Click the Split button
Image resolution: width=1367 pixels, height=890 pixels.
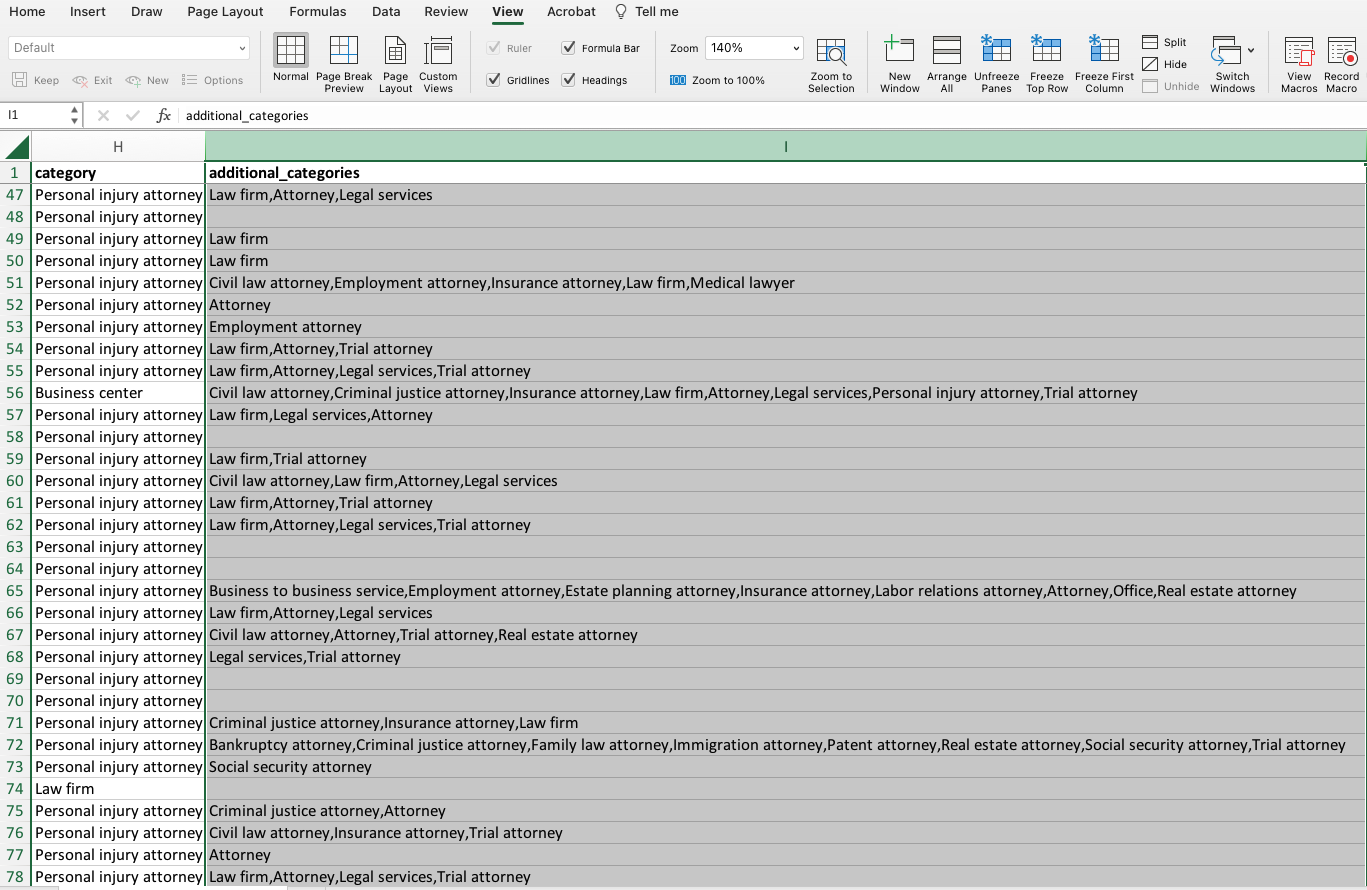click(1164, 42)
